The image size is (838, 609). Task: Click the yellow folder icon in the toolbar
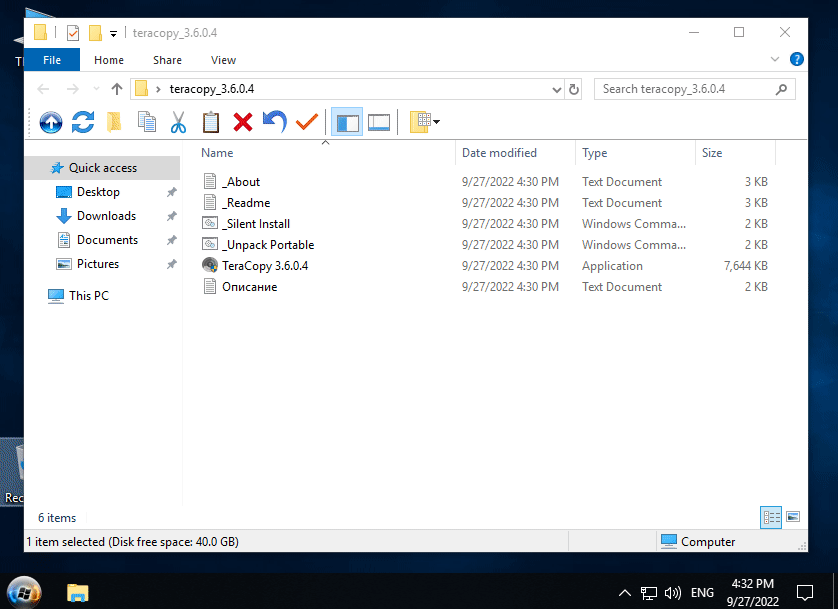coord(114,122)
